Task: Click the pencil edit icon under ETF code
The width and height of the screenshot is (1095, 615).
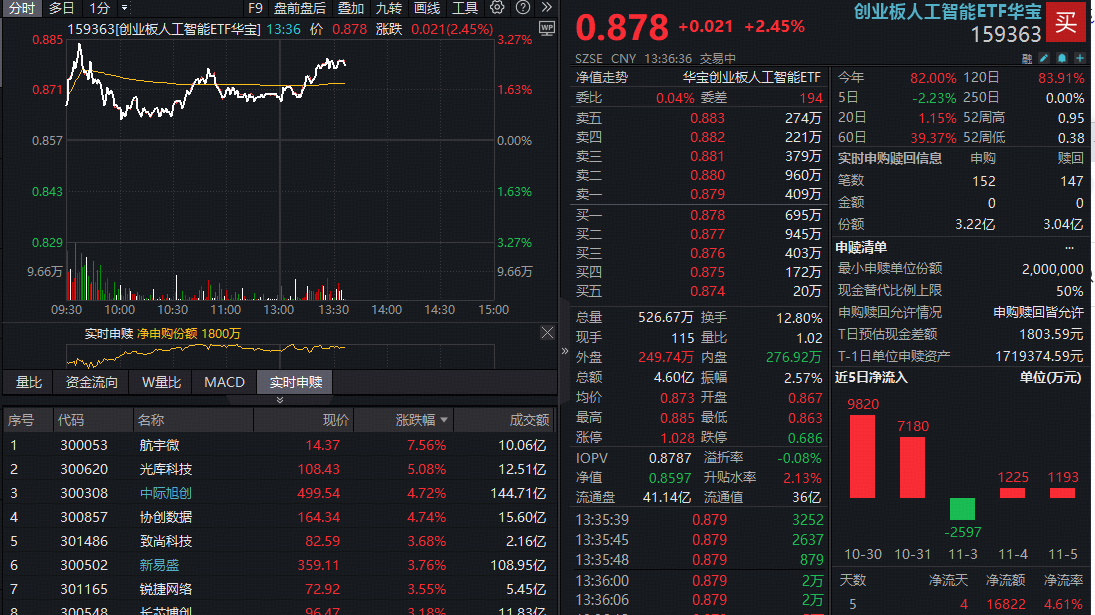Action: click(1043, 59)
